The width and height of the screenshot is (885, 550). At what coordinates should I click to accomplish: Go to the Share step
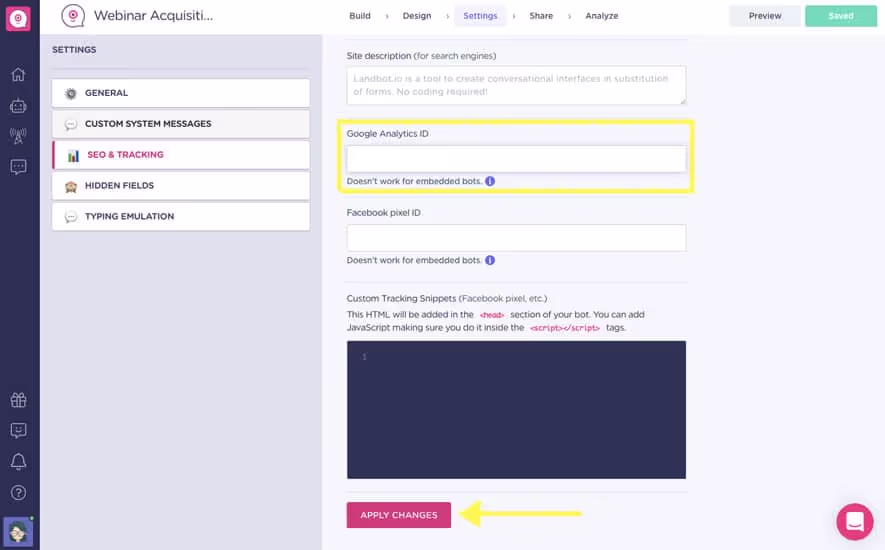coord(541,16)
